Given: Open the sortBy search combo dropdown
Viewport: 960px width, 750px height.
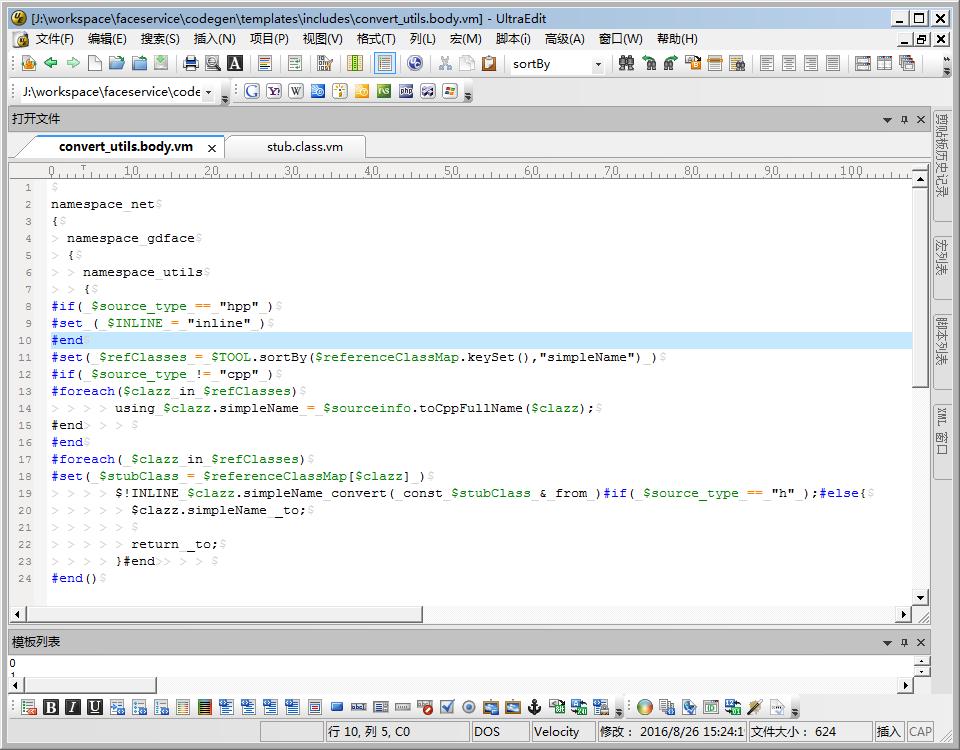Looking at the screenshot, I should [598, 64].
